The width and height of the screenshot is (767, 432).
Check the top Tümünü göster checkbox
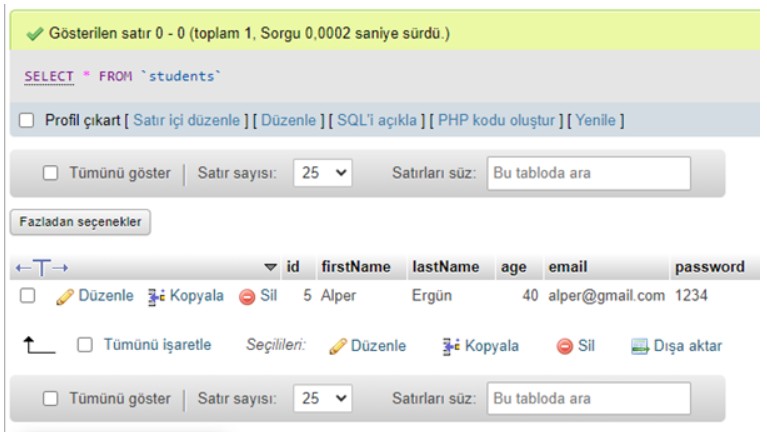50,173
